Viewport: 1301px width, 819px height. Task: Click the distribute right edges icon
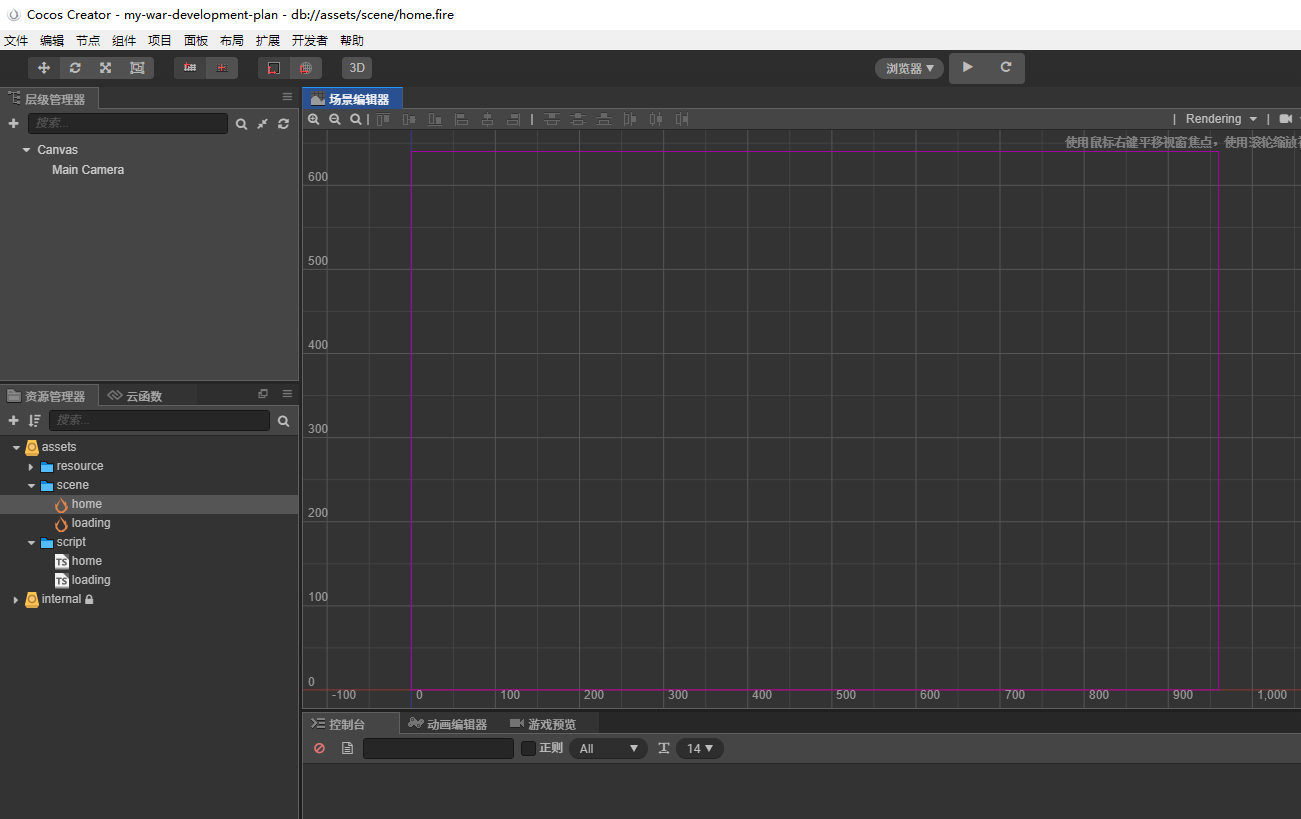pos(681,119)
